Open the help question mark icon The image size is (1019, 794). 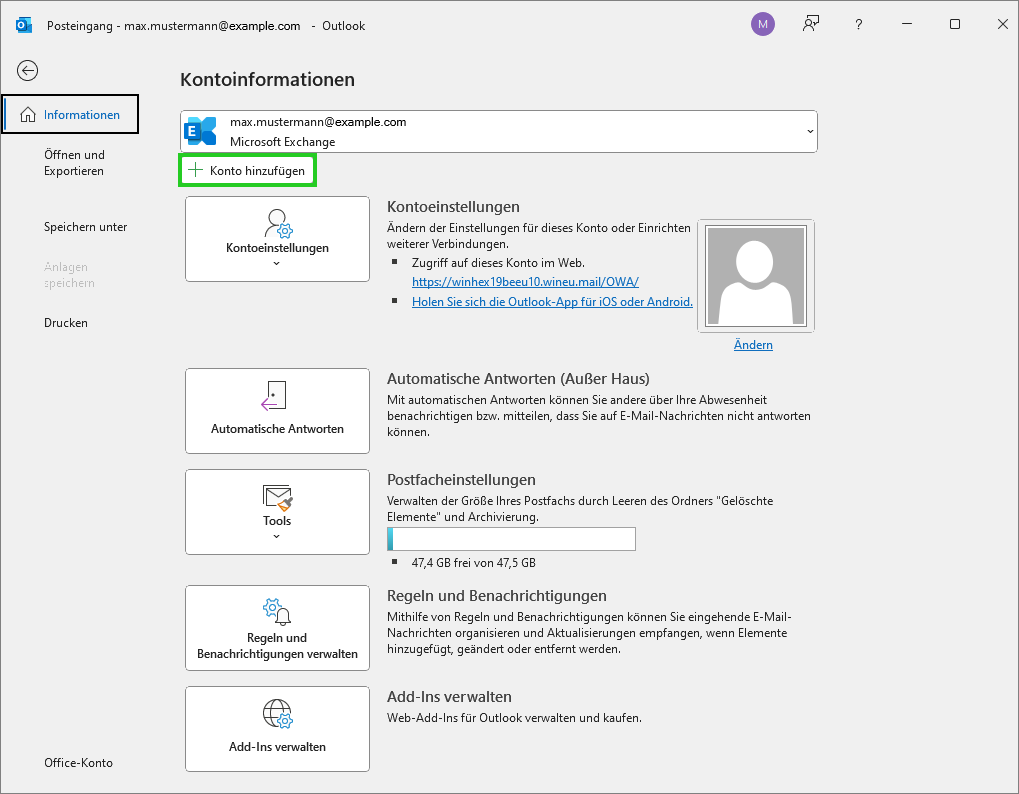858,25
